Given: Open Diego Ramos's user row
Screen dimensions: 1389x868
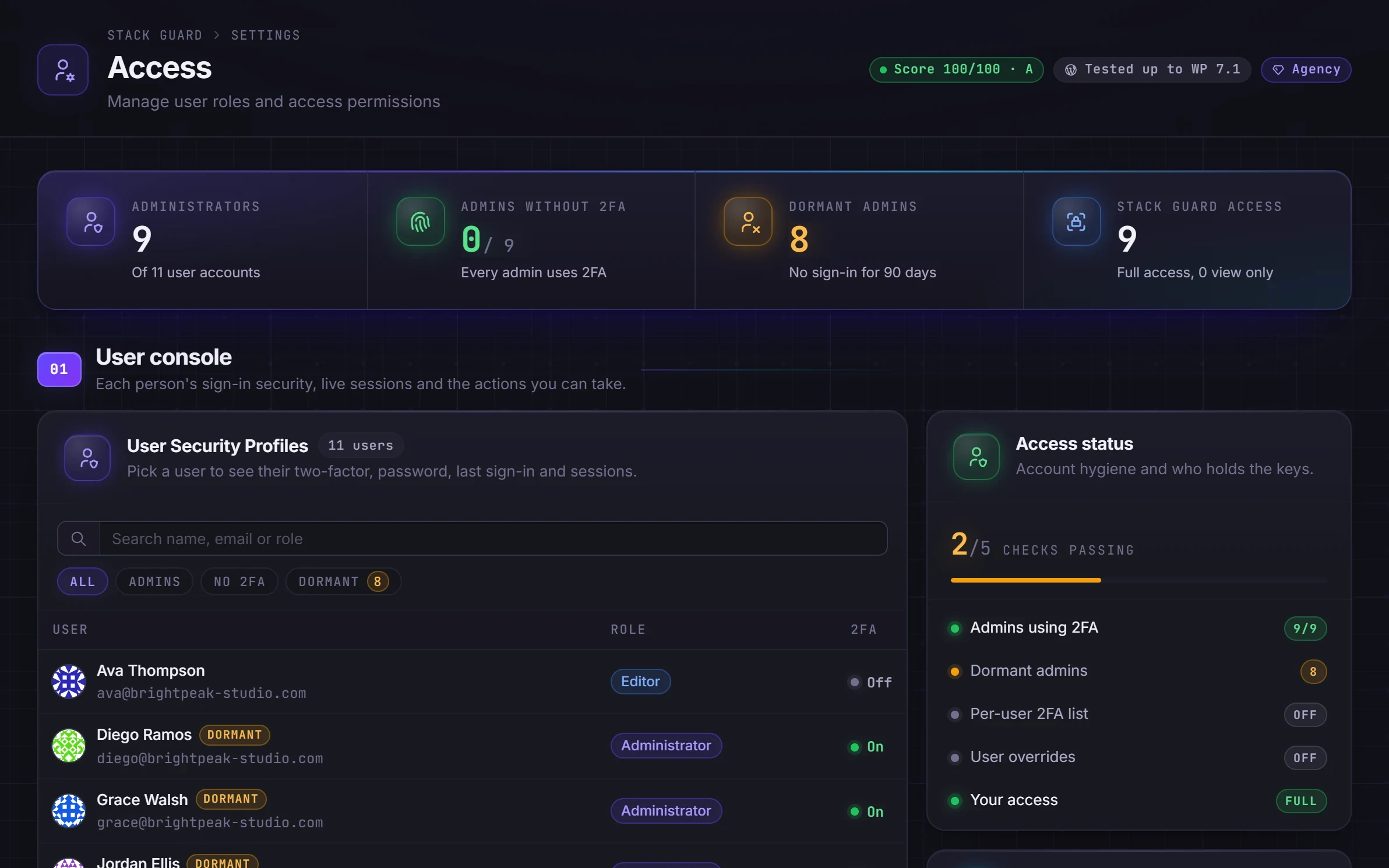Looking at the screenshot, I should click(x=473, y=746).
